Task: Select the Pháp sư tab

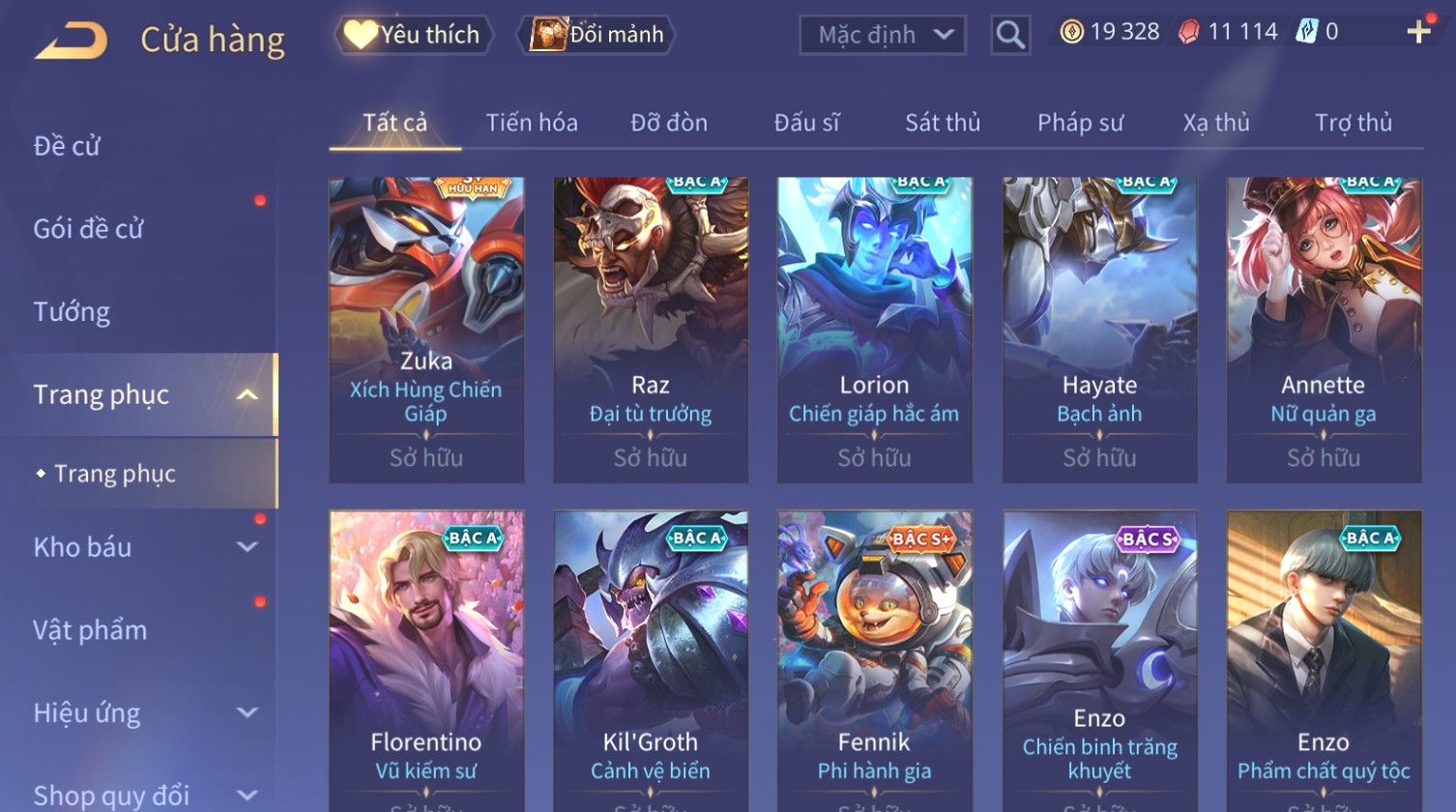Action: 1080,123
